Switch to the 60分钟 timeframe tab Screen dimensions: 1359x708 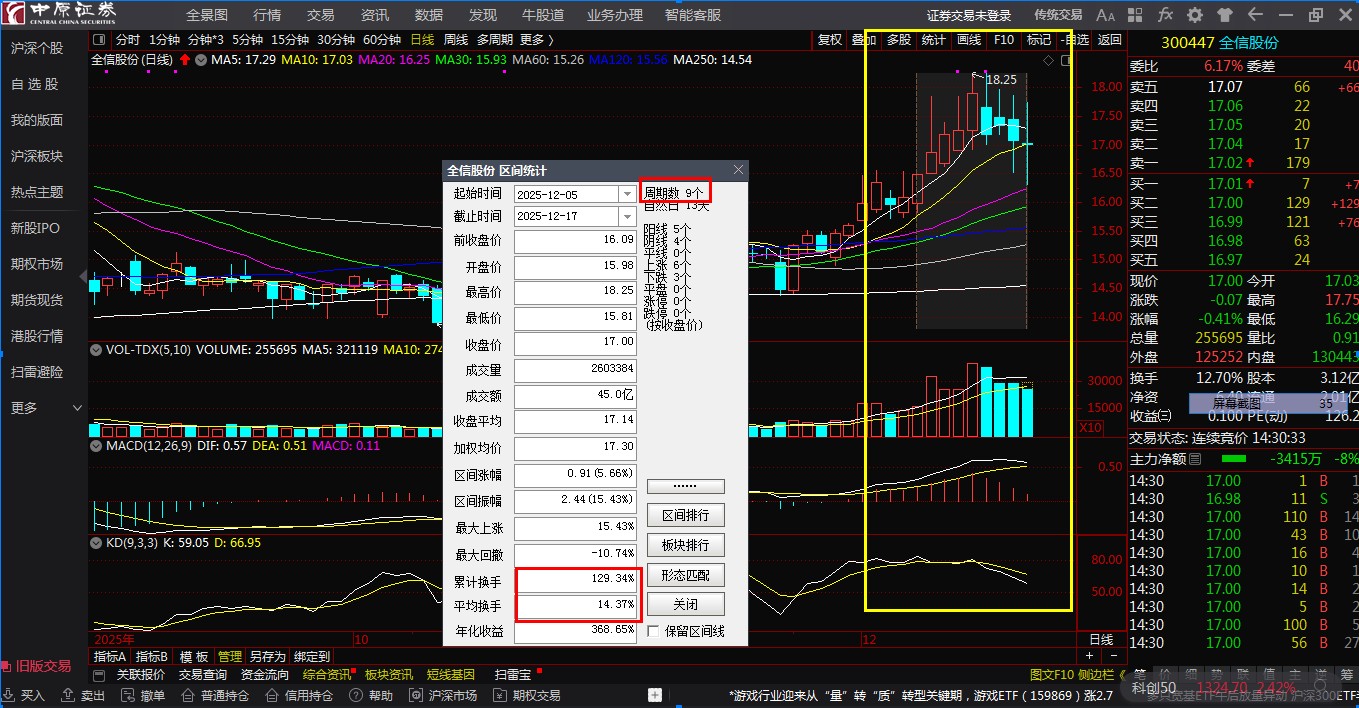382,40
